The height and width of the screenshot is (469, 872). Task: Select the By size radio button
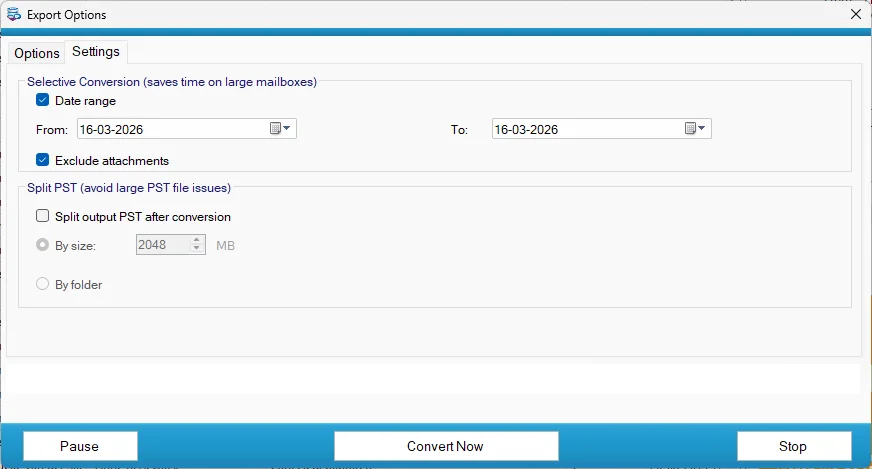click(43, 245)
